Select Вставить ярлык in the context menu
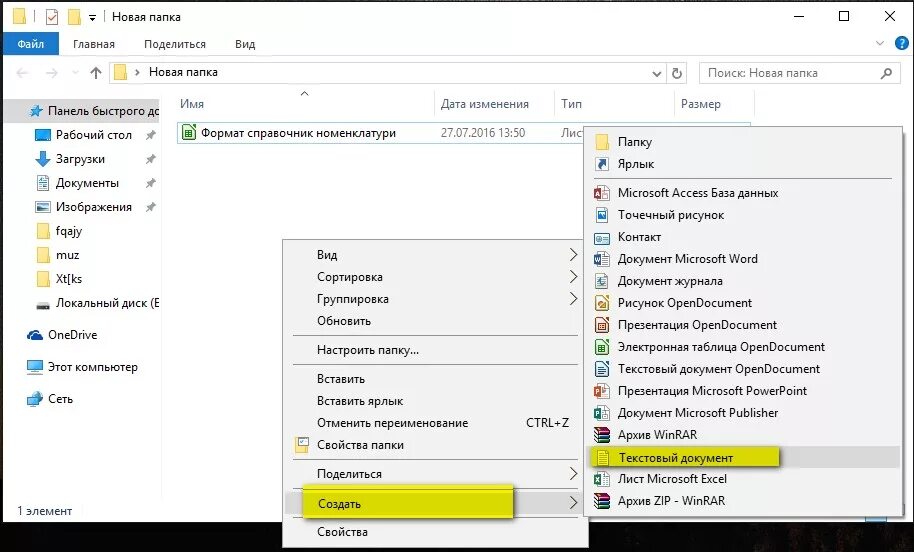914x552 pixels. click(x=360, y=401)
